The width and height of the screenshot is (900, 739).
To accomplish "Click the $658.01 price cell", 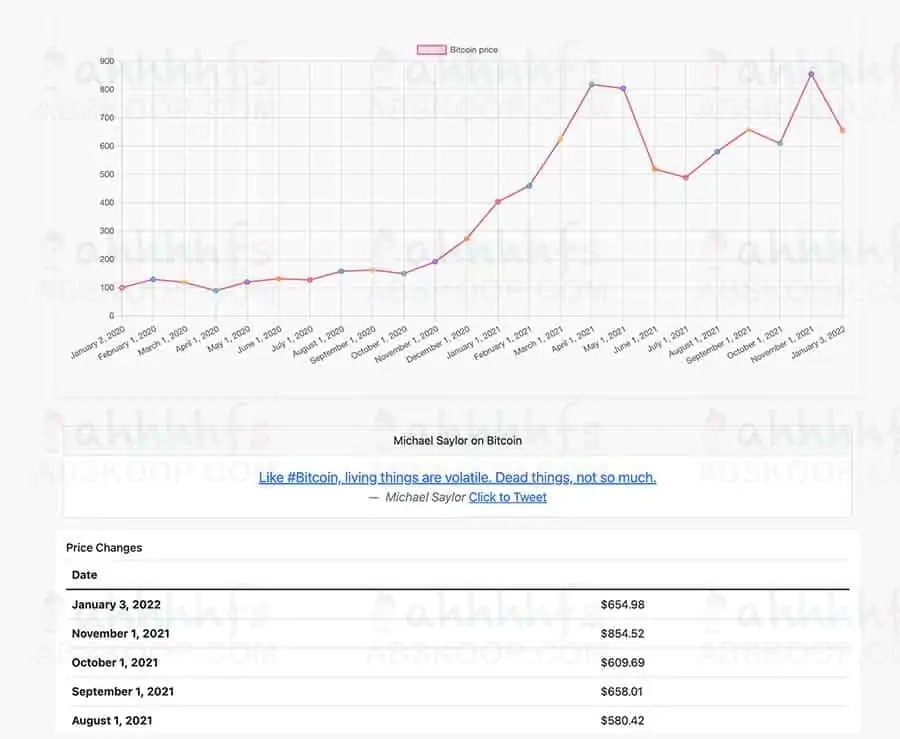I will [623, 691].
